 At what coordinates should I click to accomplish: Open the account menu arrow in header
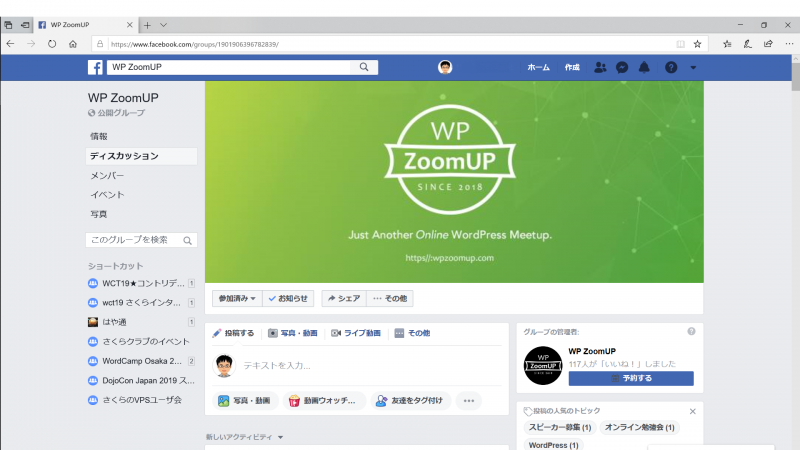tap(693, 67)
